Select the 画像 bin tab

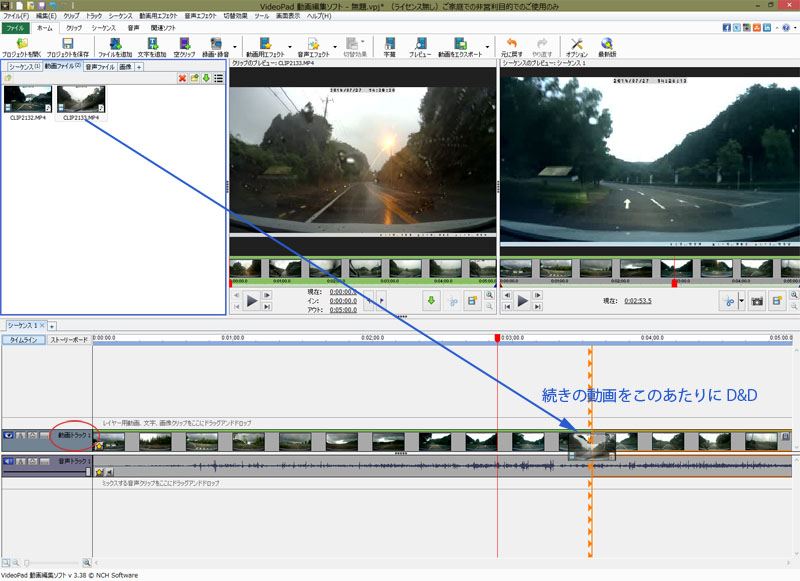(x=125, y=67)
